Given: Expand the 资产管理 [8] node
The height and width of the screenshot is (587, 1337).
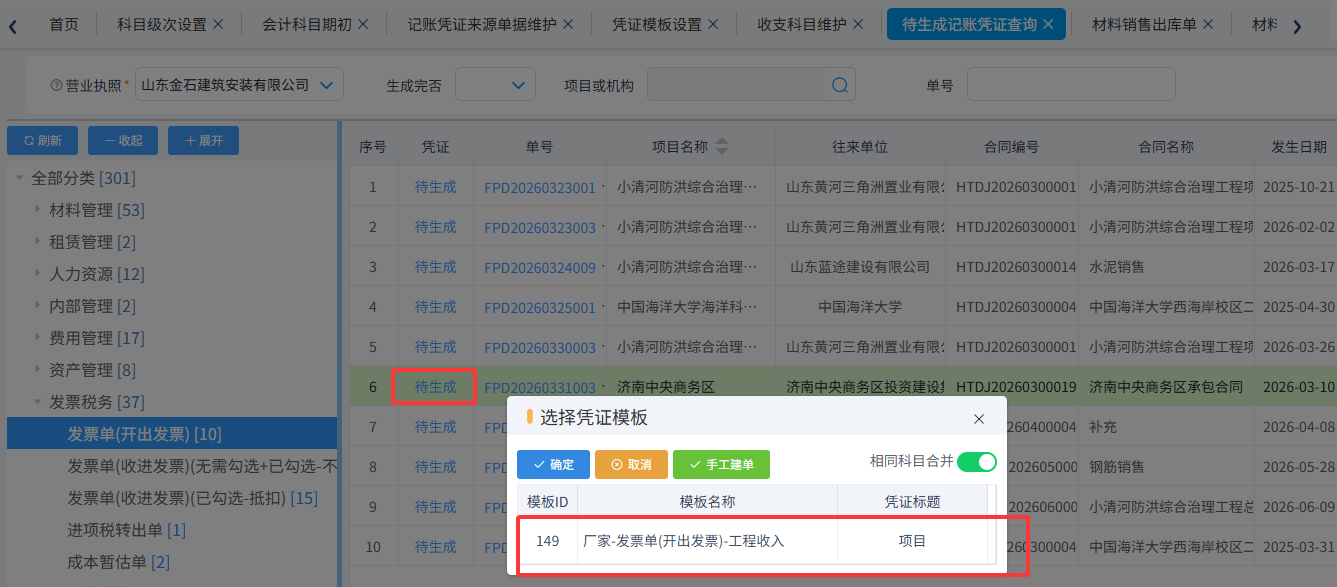Looking at the screenshot, I should tap(38, 370).
